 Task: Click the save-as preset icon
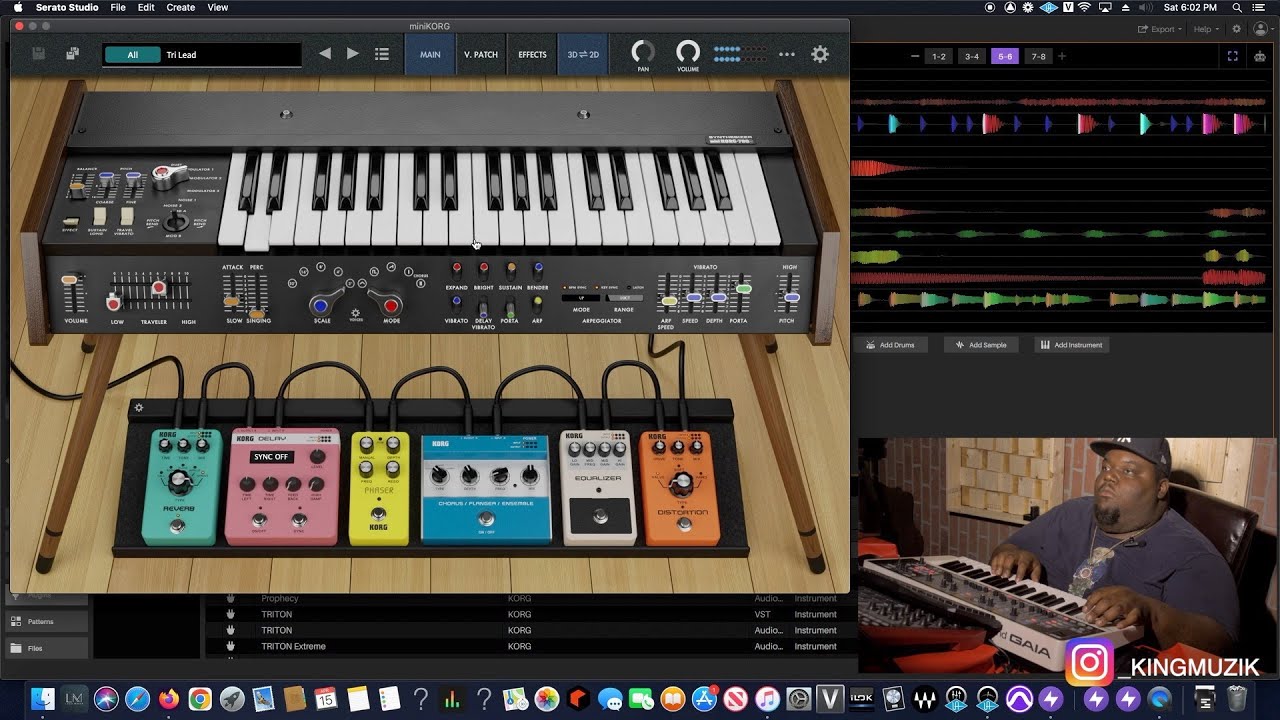(72, 54)
